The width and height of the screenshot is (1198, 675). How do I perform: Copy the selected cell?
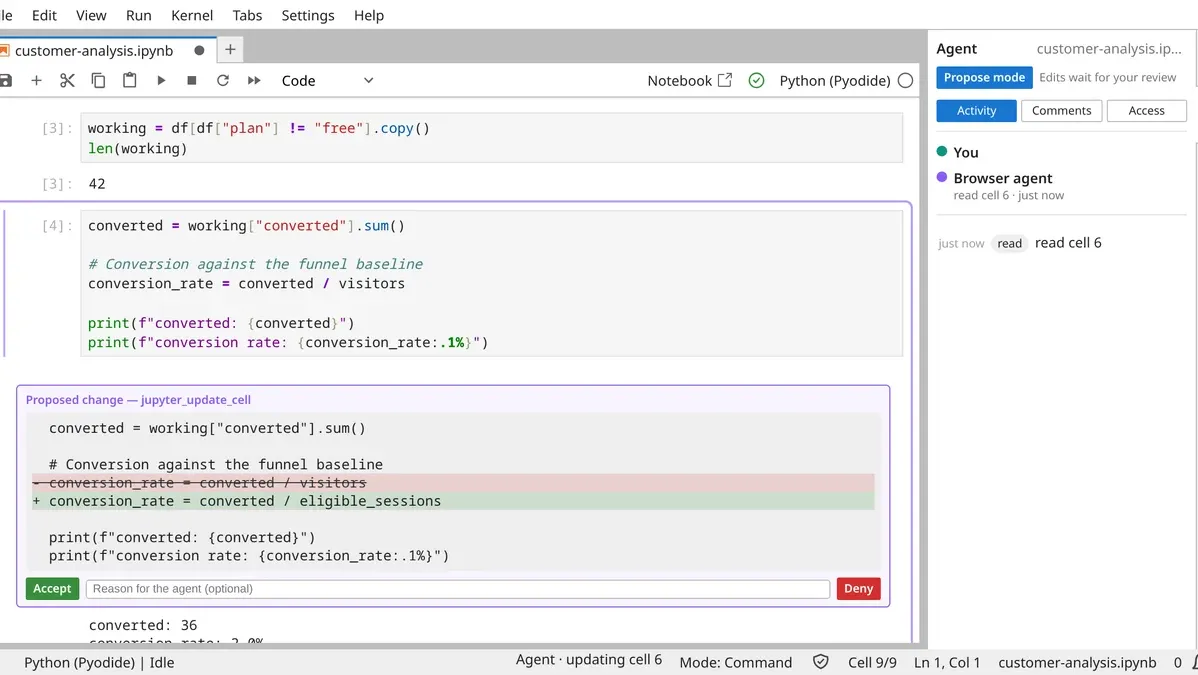(x=99, y=80)
